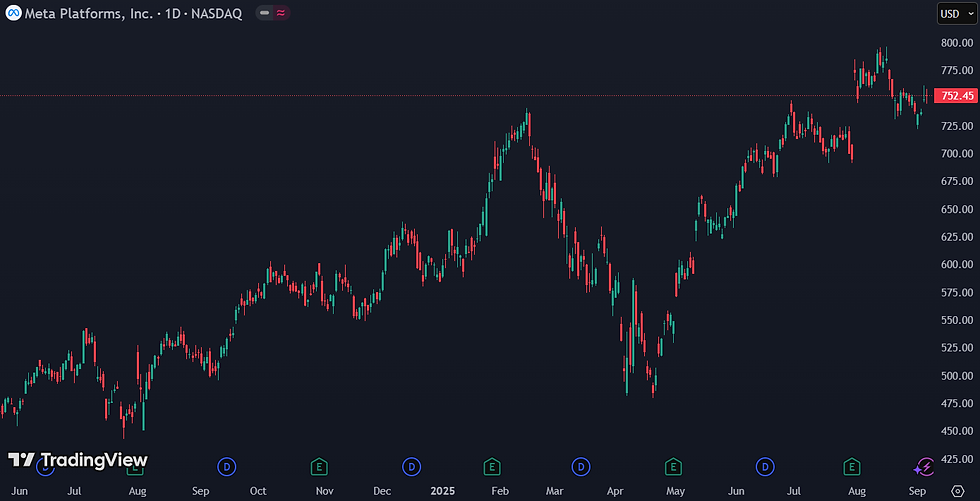The width and height of the screenshot is (980, 501).
Task: Click the purple lightning latest-updates icon
Action: [x=924, y=466]
